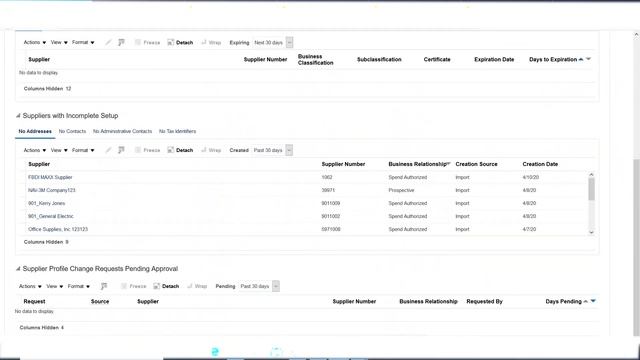The image size is (640, 360).
Task: Click Source column header in Pending table
Action: coord(100,302)
